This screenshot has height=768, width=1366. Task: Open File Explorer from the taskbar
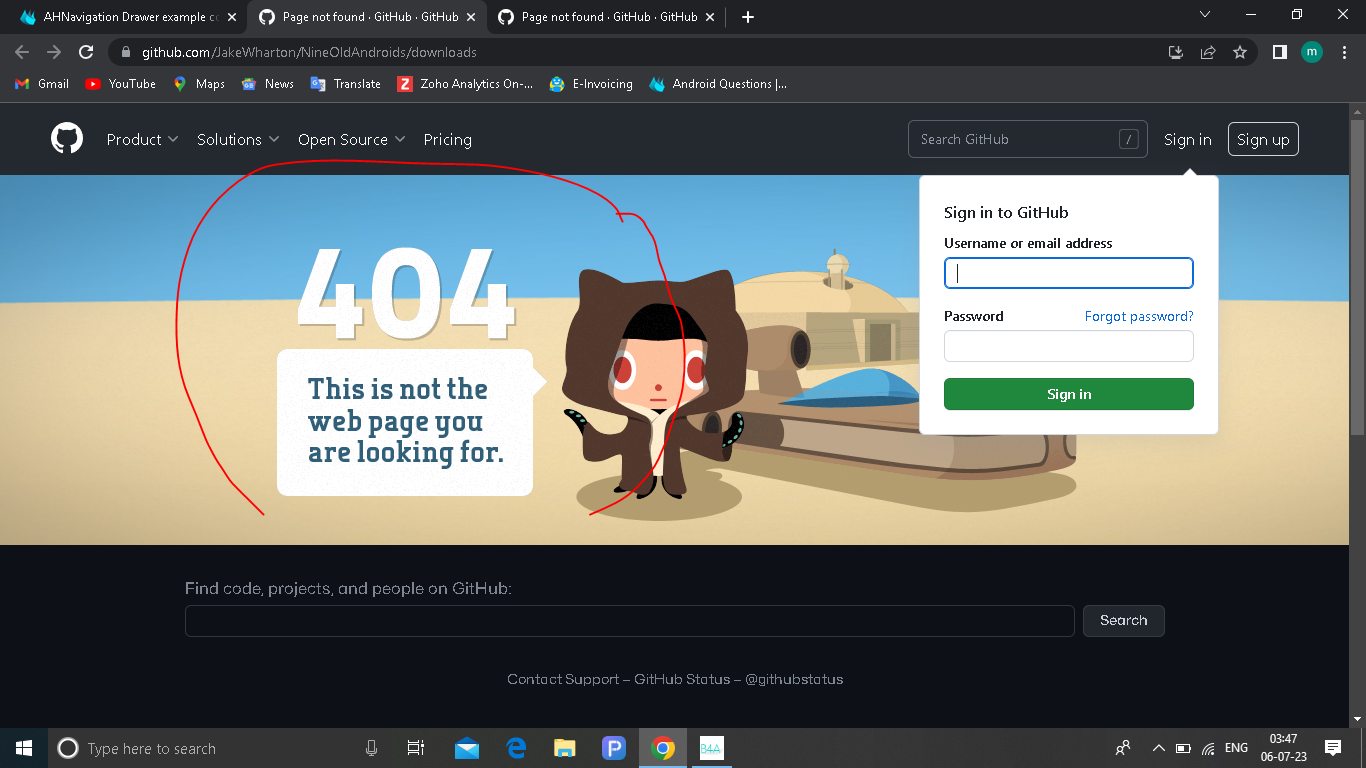[565, 748]
